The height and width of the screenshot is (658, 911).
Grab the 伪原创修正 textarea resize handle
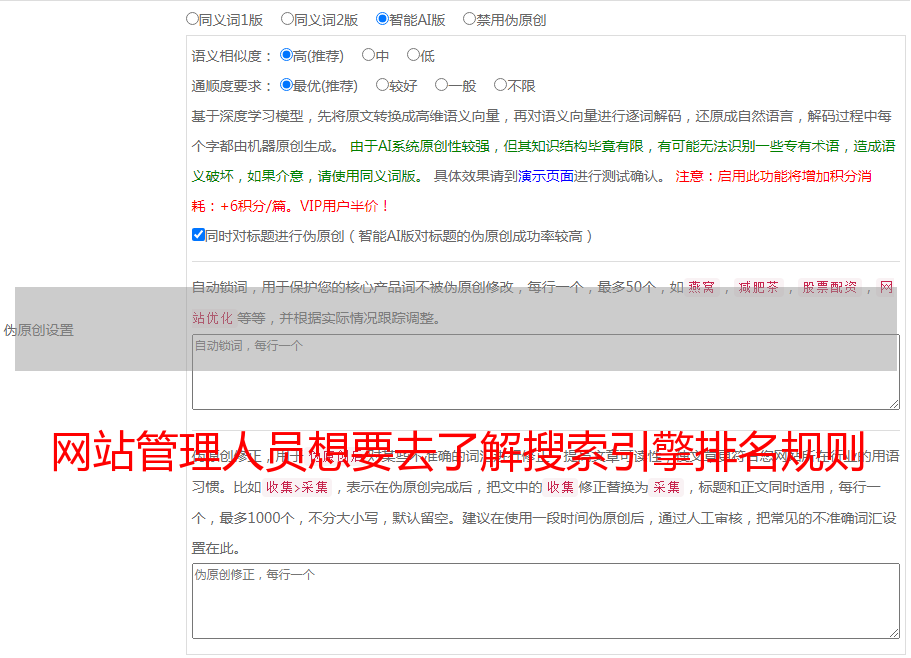pyautogui.click(x=894, y=632)
